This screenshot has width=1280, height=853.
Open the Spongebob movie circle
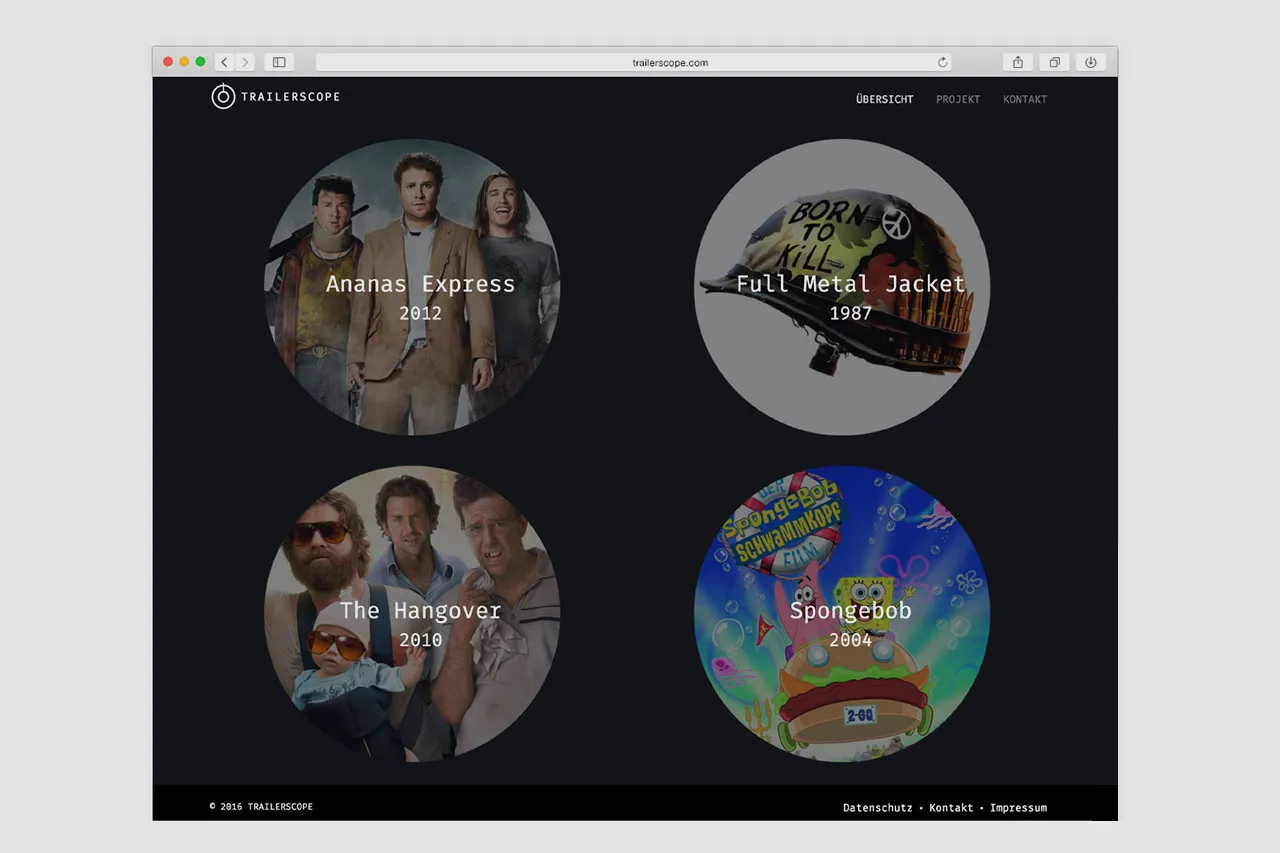pyautogui.click(x=842, y=614)
